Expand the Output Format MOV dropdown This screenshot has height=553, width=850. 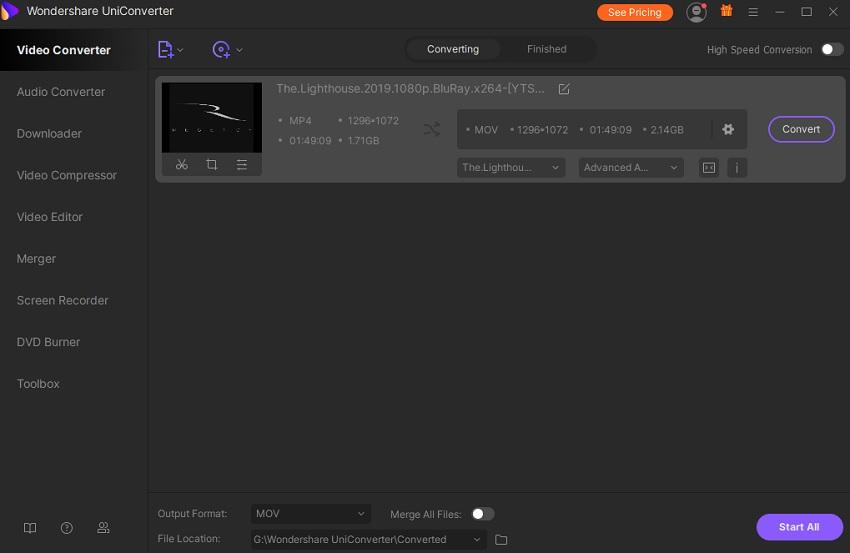(x=311, y=514)
